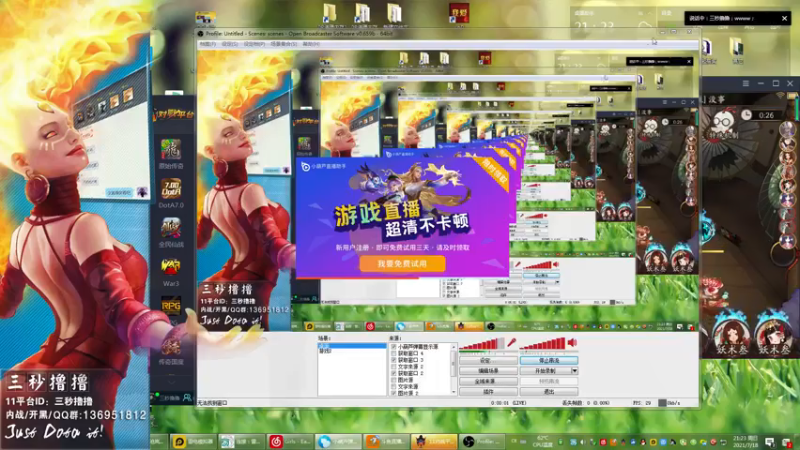The height and width of the screenshot is (450, 800).
Task: Open the 全域来源 global sources button
Action: click(488, 381)
